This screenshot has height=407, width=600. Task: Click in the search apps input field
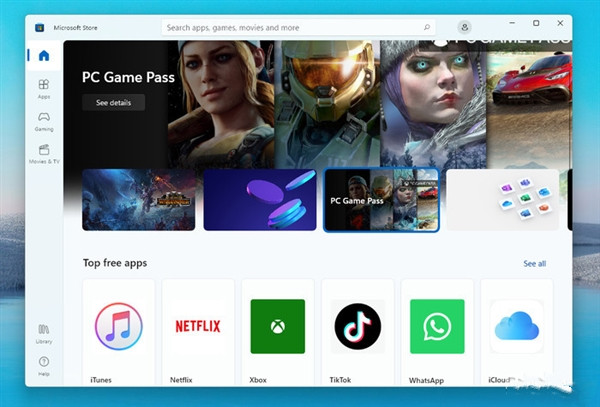298,28
